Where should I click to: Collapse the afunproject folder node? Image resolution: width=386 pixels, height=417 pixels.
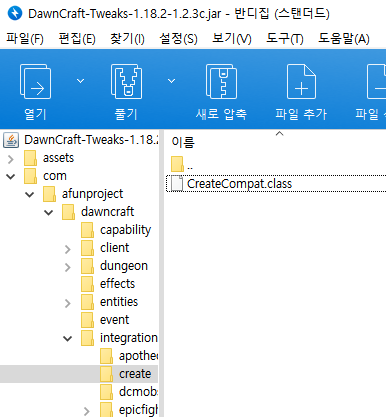[30, 194]
